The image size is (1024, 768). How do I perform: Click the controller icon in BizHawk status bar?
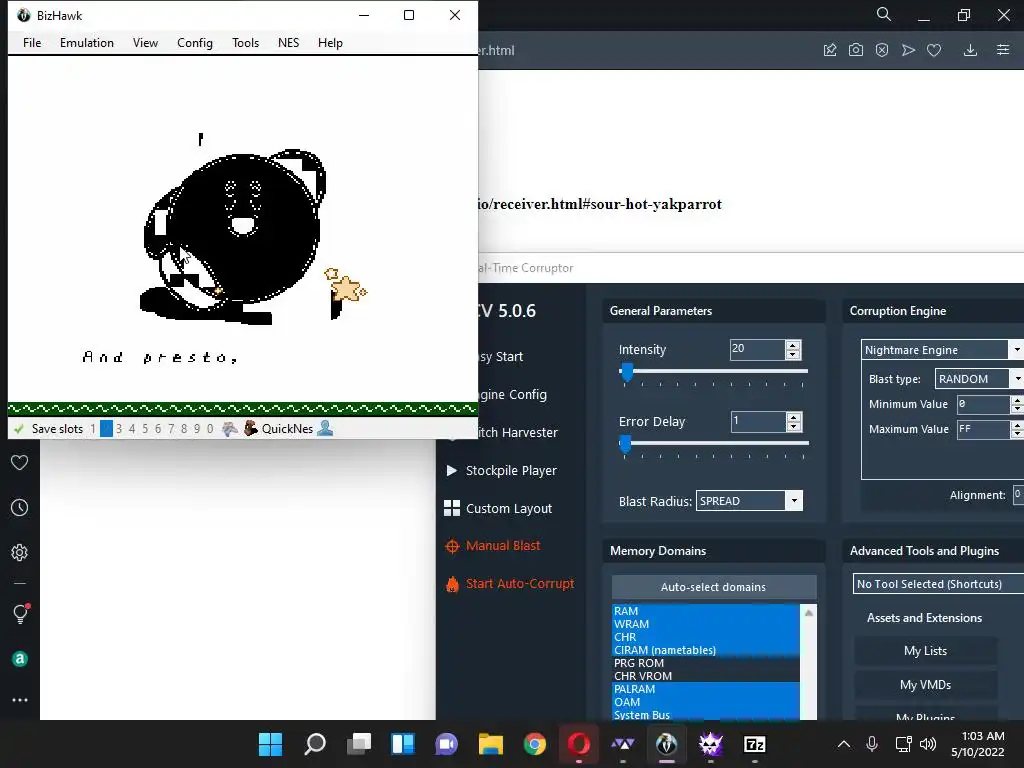coord(230,428)
